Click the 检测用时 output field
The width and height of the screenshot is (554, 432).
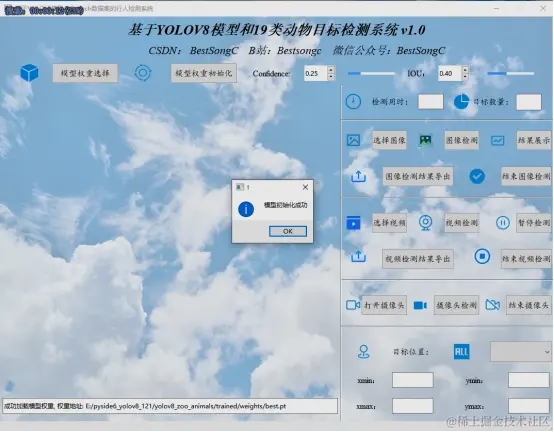point(431,102)
